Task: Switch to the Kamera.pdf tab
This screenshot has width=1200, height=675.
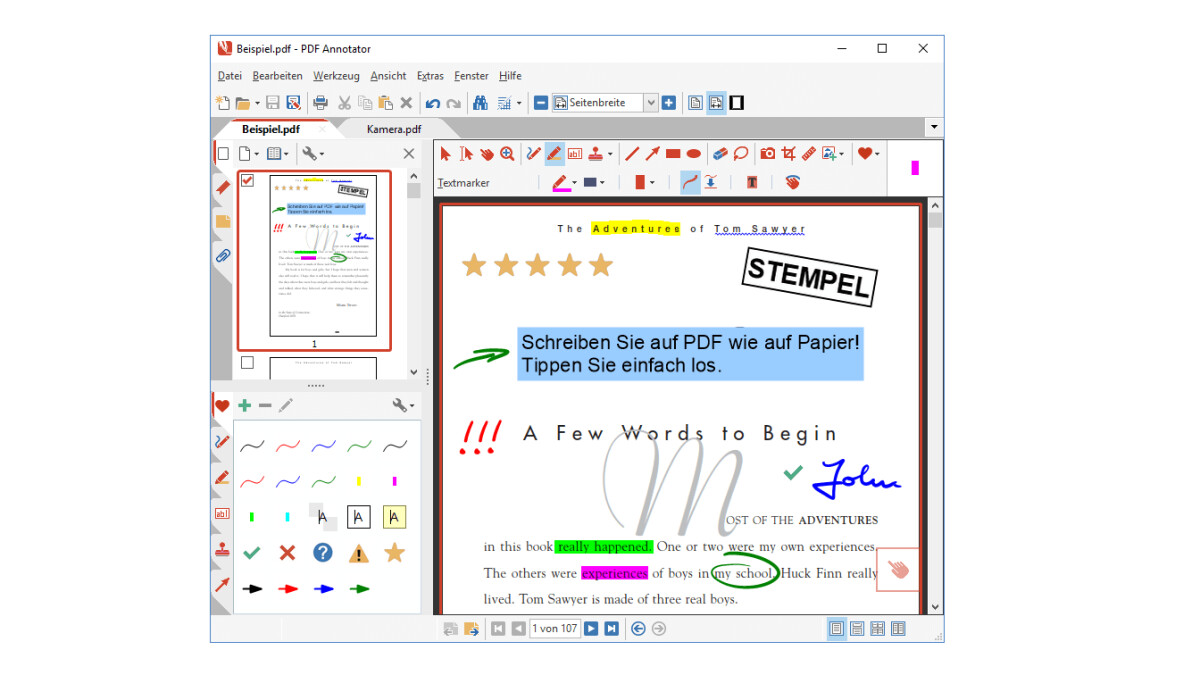Action: [x=394, y=129]
